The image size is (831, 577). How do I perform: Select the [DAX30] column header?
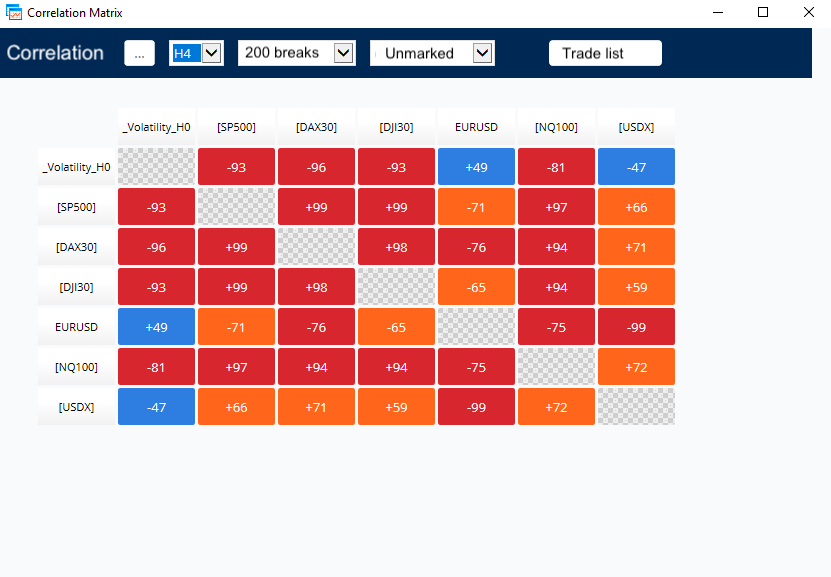(x=316, y=127)
